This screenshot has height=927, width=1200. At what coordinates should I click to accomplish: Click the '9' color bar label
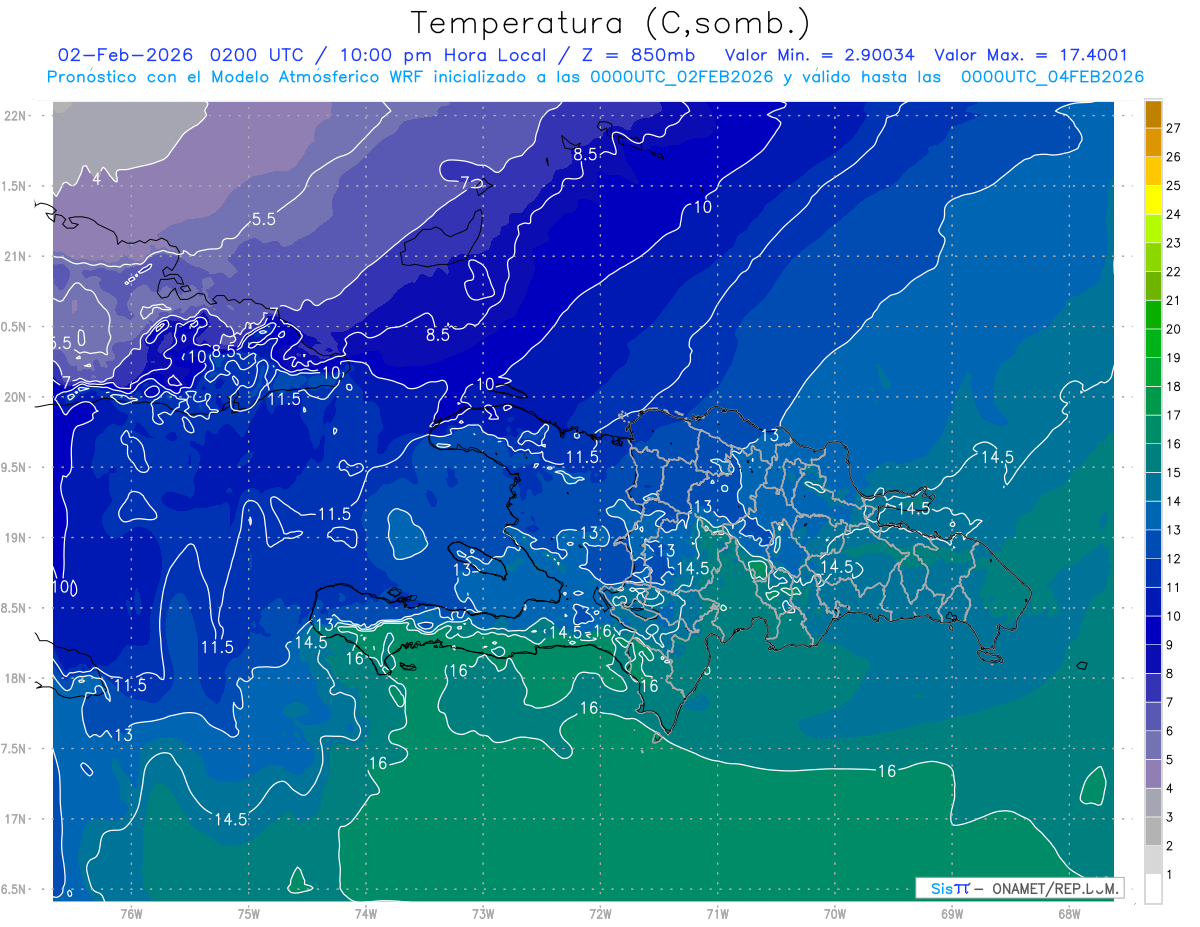(x=1171, y=645)
